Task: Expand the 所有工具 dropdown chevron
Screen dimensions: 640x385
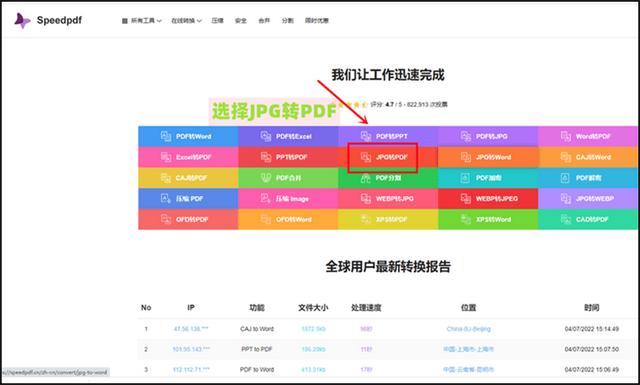Action: pos(159,21)
